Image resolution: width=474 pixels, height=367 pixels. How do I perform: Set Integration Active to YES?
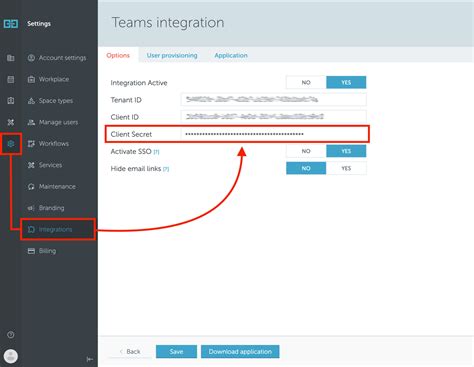[346, 82]
